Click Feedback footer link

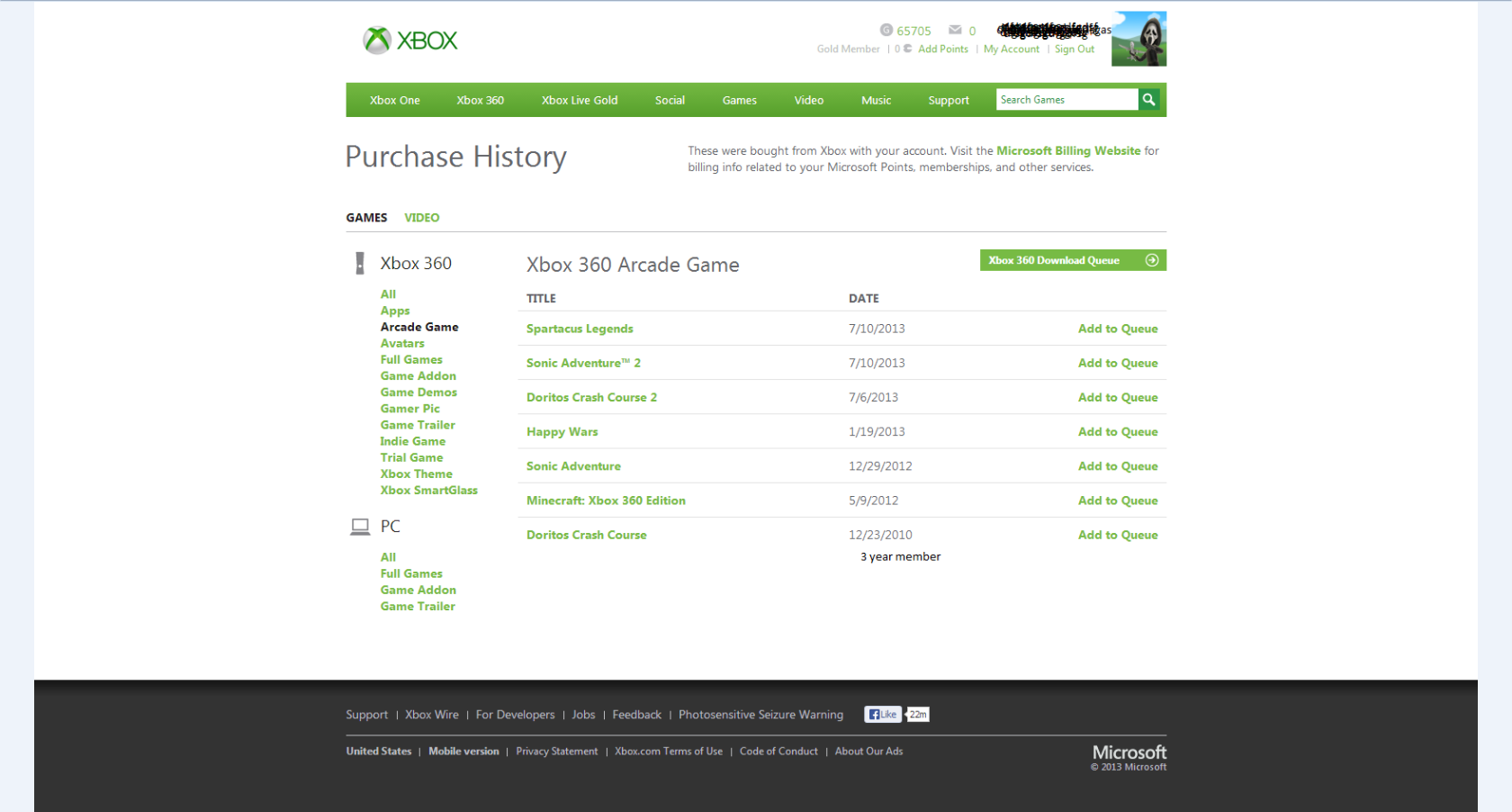[x=637, y=715]
